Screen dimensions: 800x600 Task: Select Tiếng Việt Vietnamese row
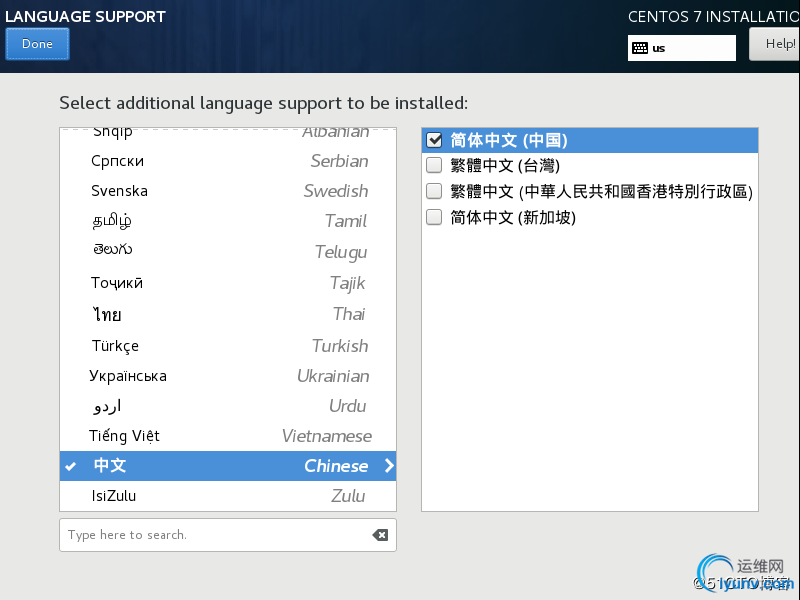pyautogui.click(x=228, y=436)
